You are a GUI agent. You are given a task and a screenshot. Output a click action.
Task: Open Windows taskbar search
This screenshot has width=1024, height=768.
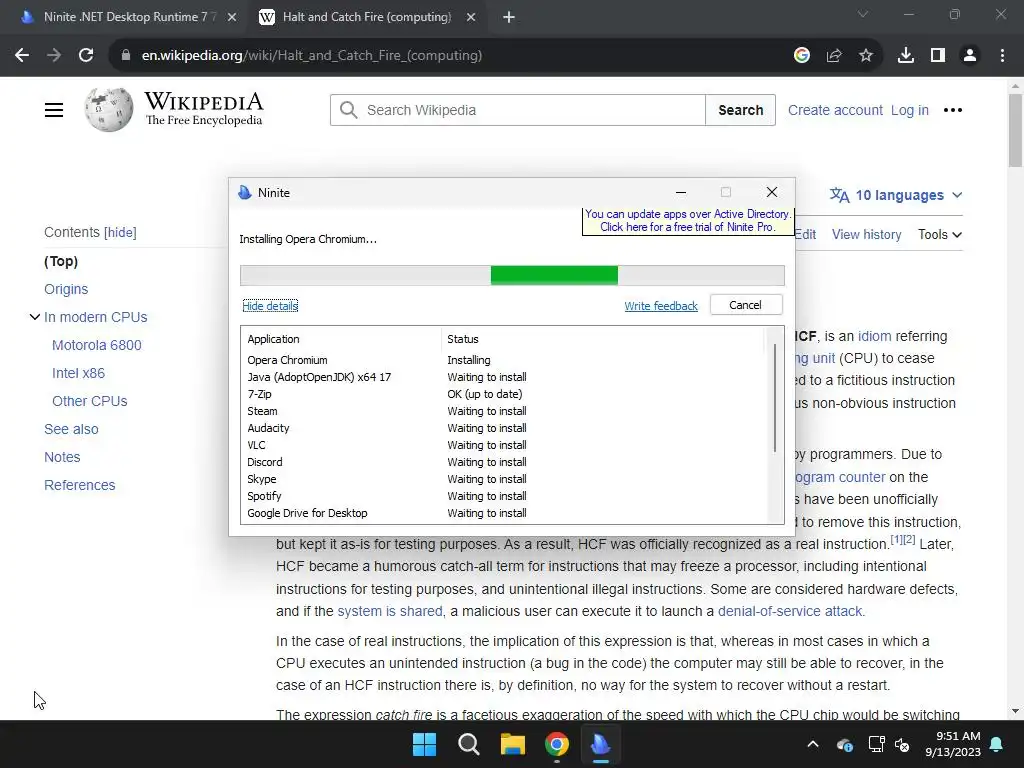pos(469,744)
